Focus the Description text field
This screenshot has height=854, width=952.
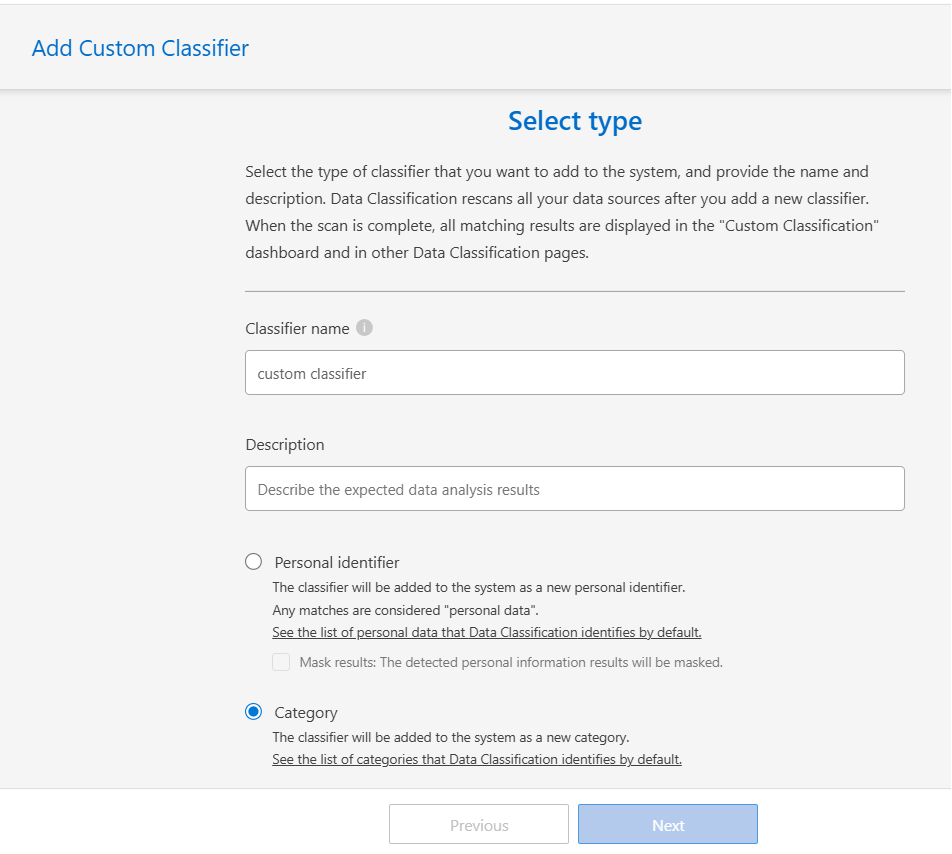[574, 489]
